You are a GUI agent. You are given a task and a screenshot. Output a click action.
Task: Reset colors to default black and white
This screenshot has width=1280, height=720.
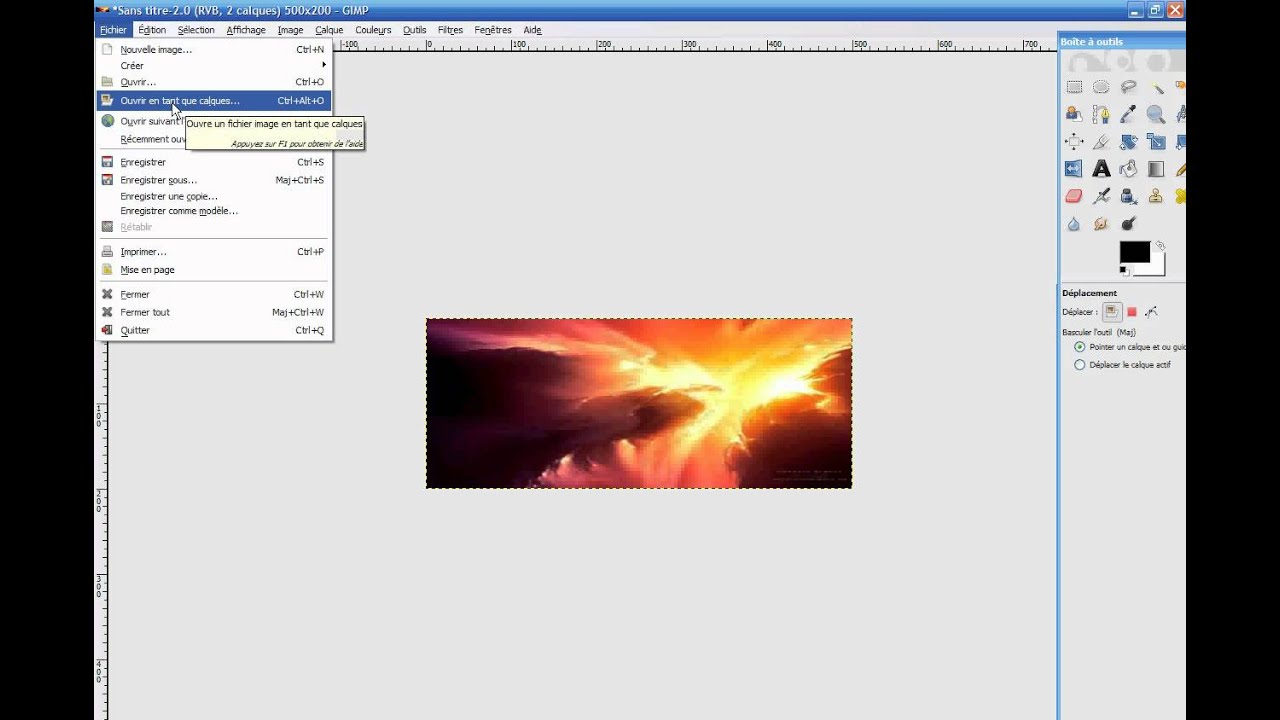1124,270
